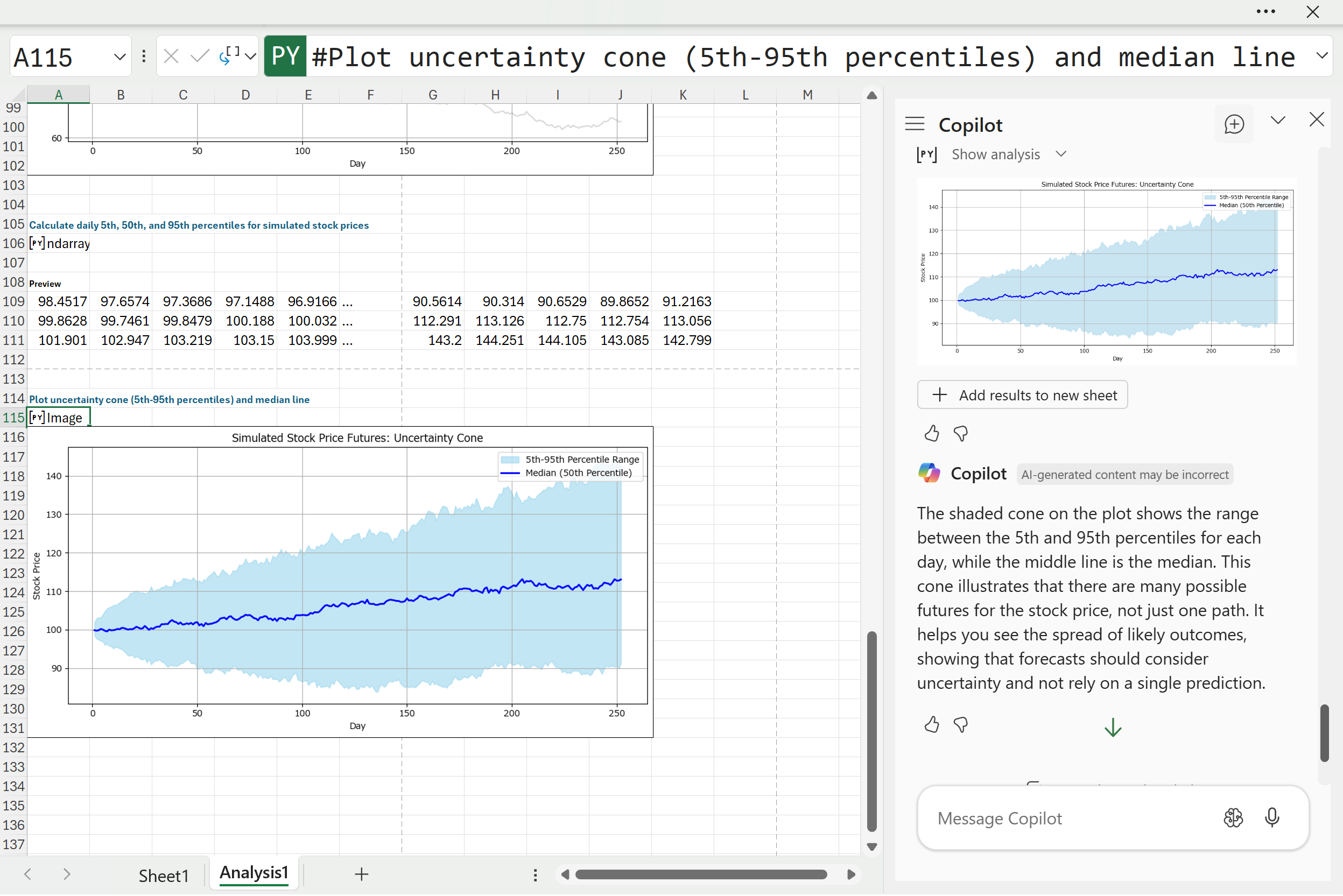Click the microphone icon in the message box

pyautogui.click(x=1271, y=818)
